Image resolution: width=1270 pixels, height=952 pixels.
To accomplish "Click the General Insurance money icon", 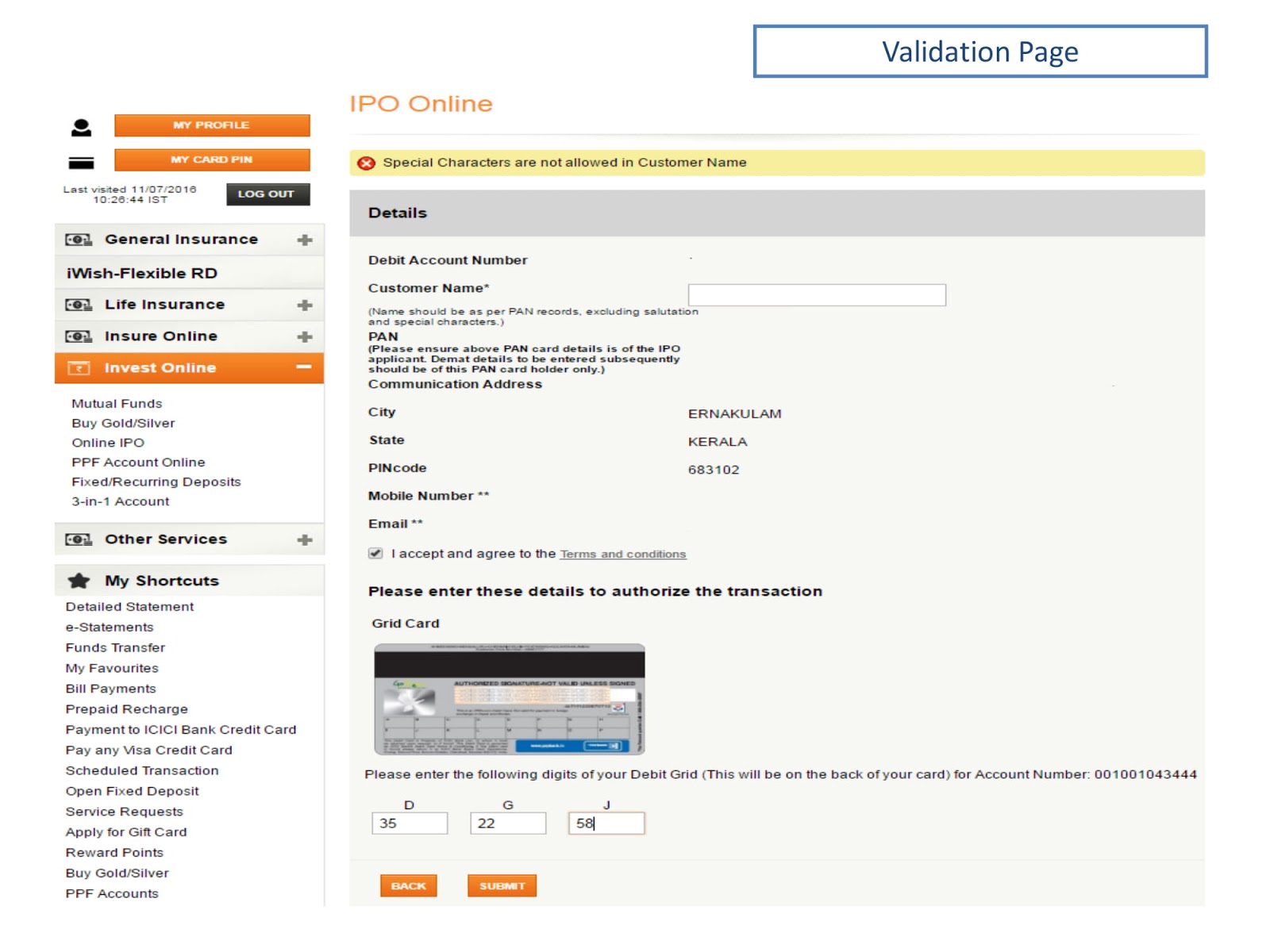I will (79, 240).
